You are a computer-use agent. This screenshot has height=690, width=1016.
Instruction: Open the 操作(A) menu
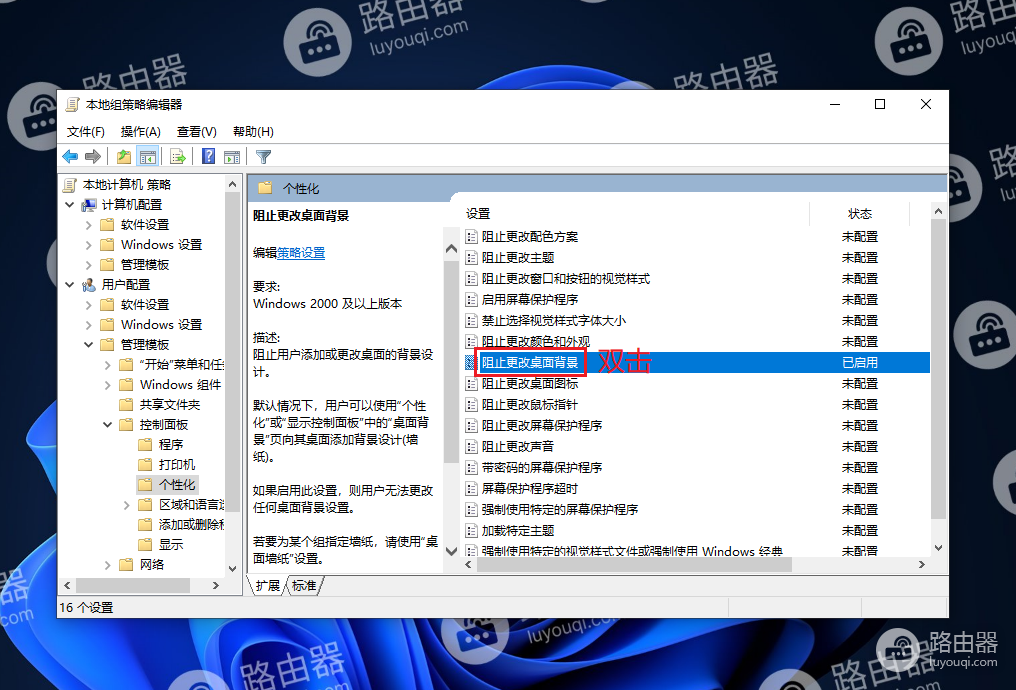click(x=141, y=132)
